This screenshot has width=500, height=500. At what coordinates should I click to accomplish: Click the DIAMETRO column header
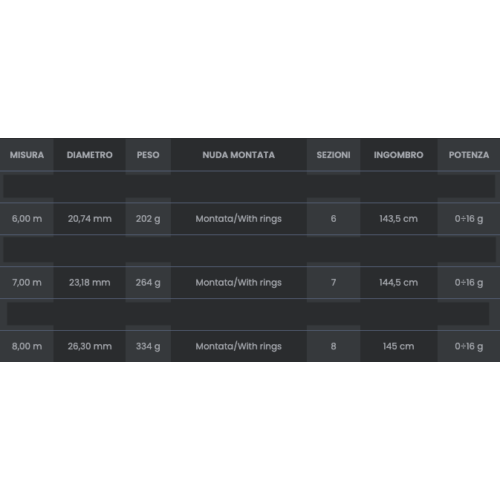tap(89, 155)
